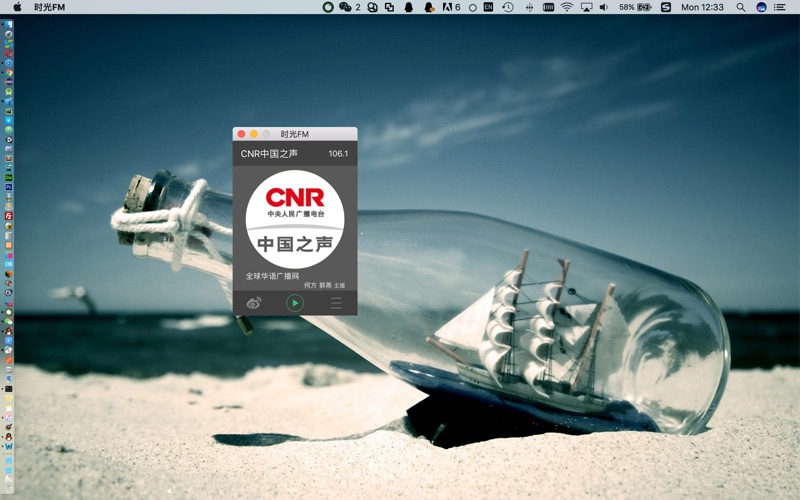Screen dimensions: 800x500
Task: Open Spotlight search magnifier
Action: (741, 7)
